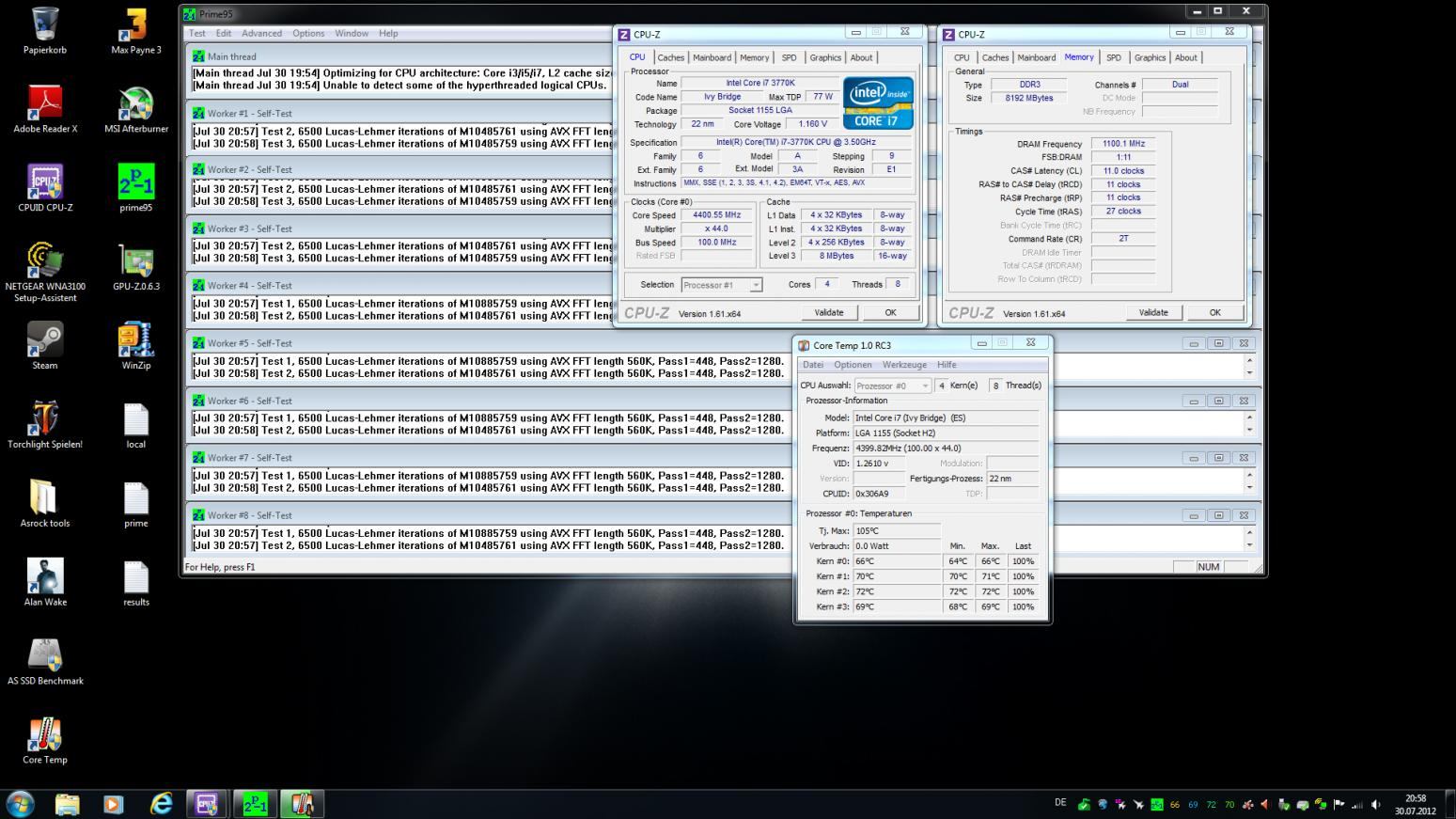The width and height of the screenshot is (1456, 819).
Task: Open the Test menu in Prime95
Action: coord(196,33)
